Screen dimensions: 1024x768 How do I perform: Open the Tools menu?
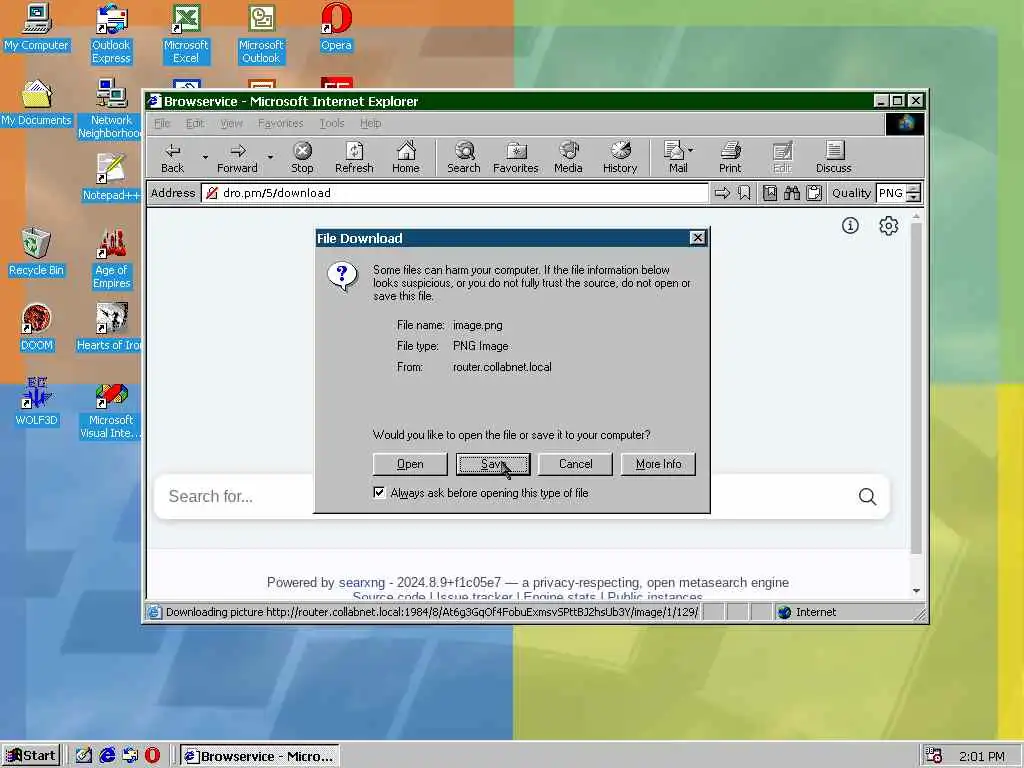pyautogui.click(x=332, y=123)
